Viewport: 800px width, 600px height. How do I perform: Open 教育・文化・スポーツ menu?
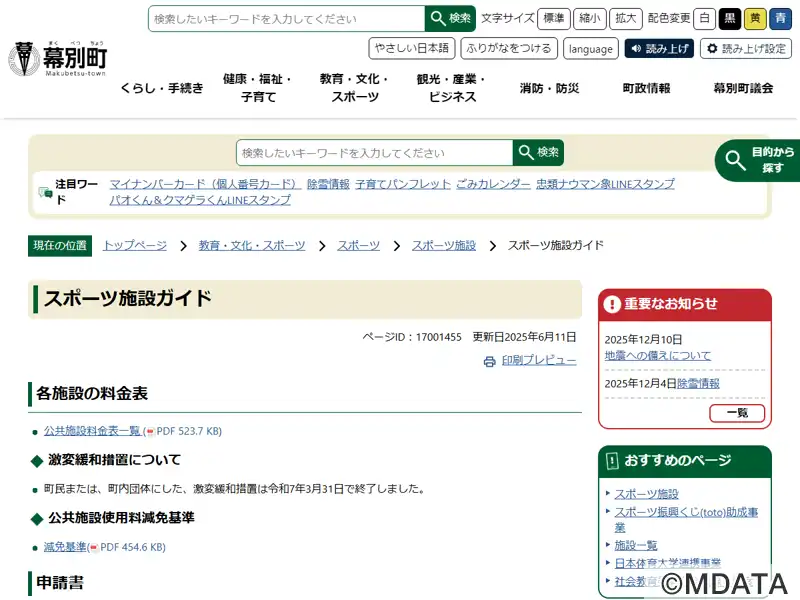click(x=355, y=88)
